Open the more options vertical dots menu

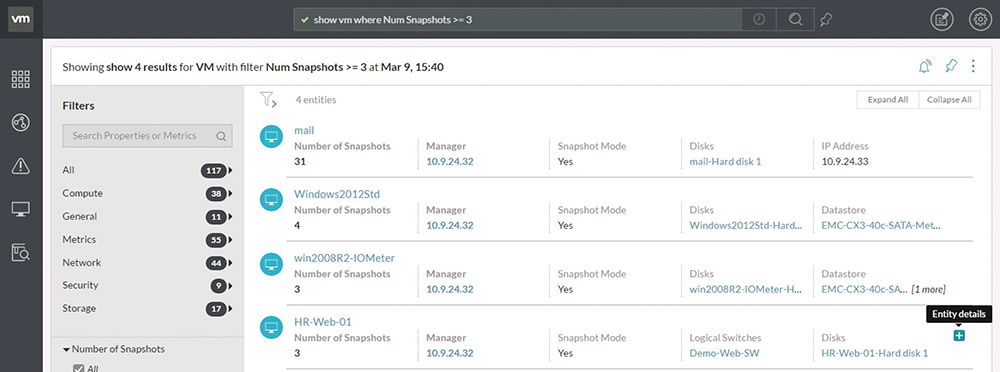click(x=973, y=66)
